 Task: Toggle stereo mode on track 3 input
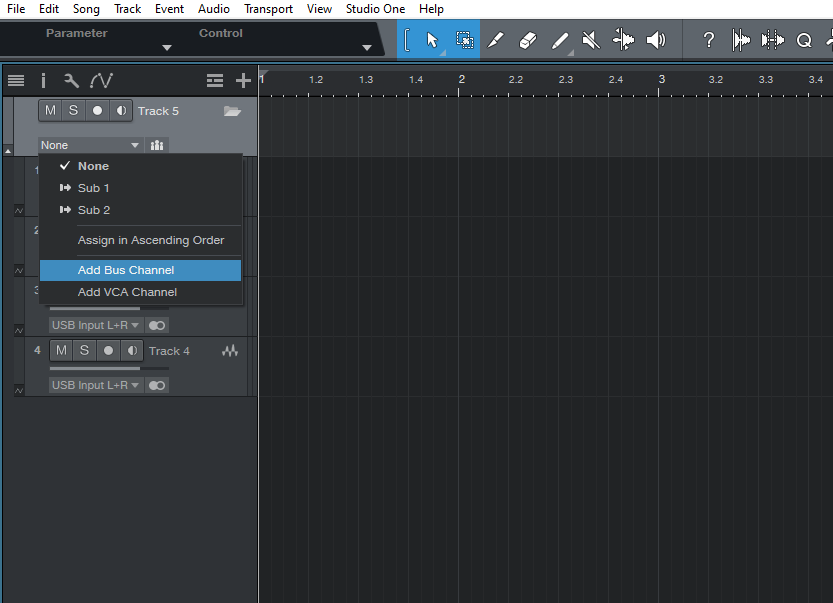pos(157,325)
